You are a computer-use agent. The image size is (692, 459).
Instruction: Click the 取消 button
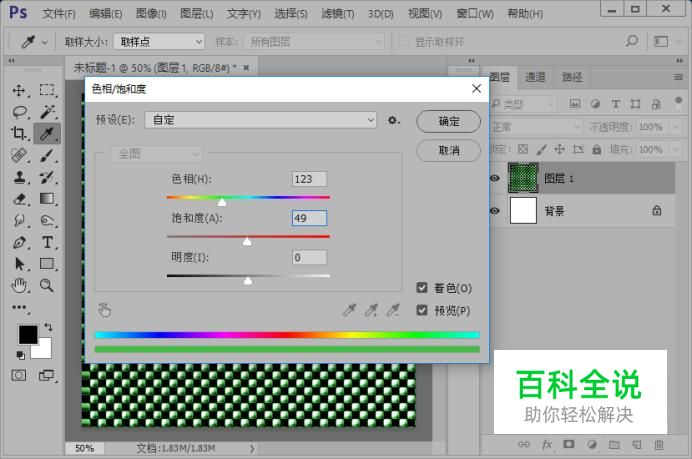point(448,150)
